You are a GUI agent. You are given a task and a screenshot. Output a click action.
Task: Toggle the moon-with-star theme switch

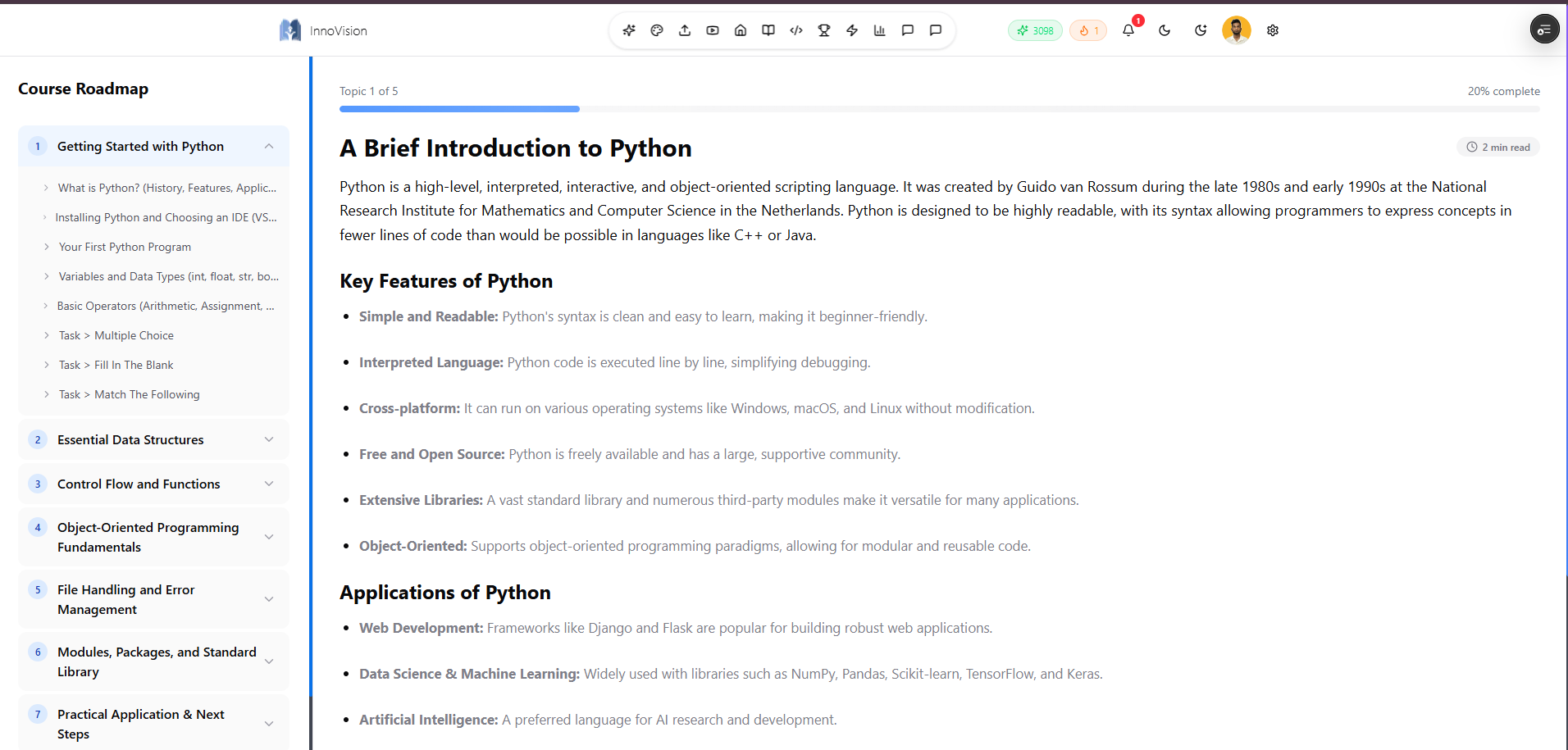tap(1201, 30)
